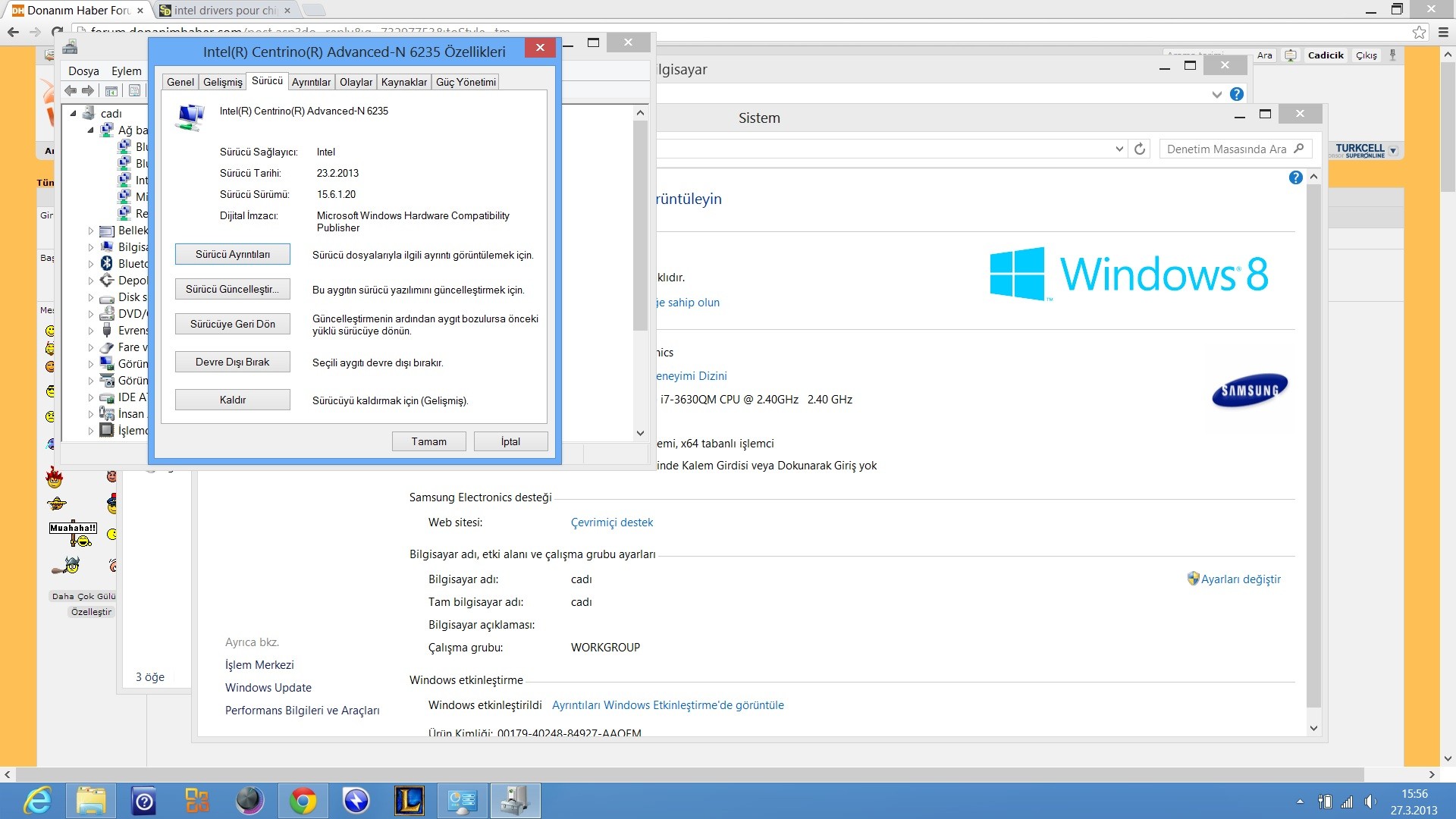Select the DVD drive icon in device tree

[x=107, y=314]
